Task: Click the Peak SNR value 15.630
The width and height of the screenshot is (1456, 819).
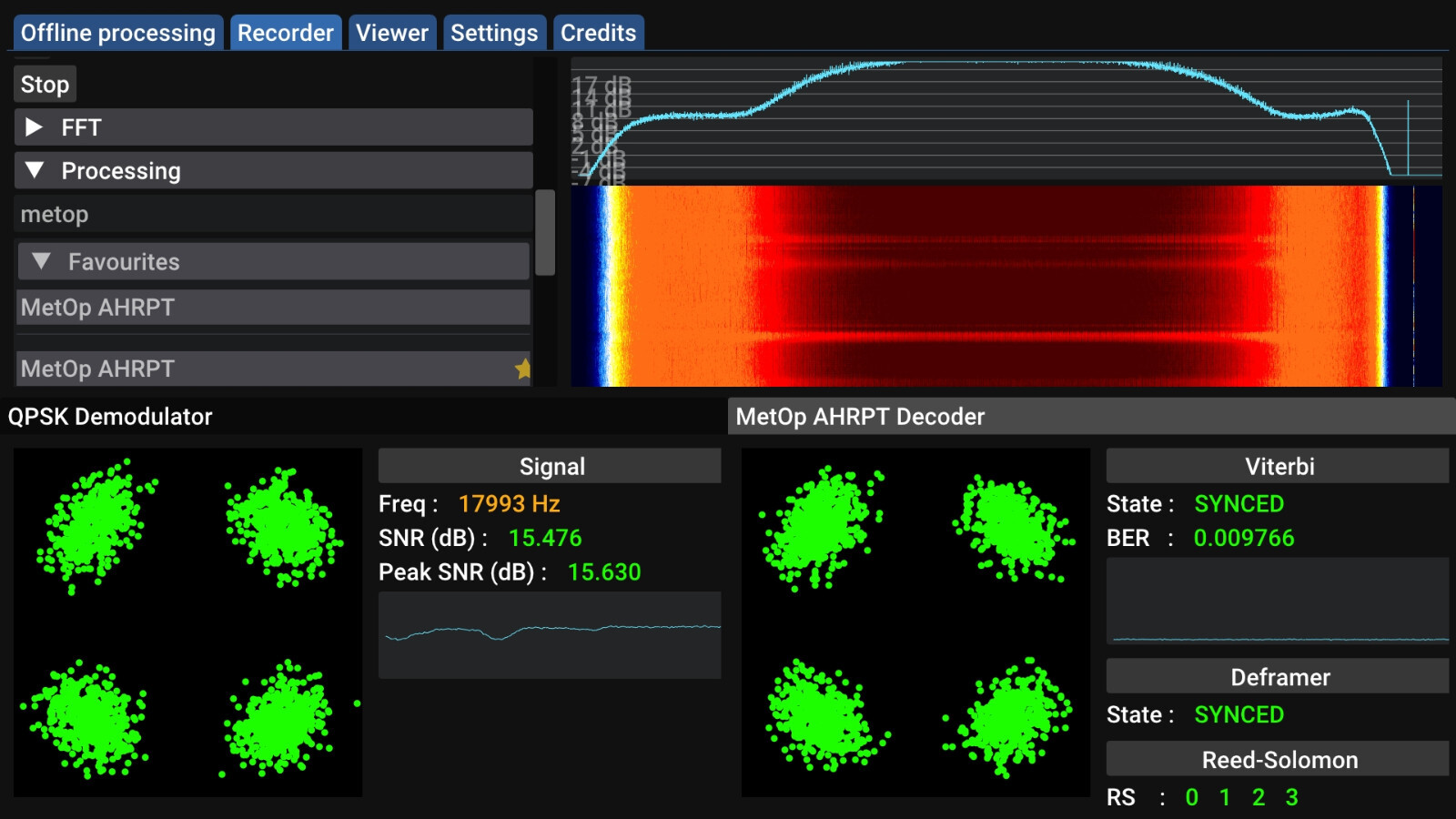Action: pyautogui.click(x=604, y=572)
